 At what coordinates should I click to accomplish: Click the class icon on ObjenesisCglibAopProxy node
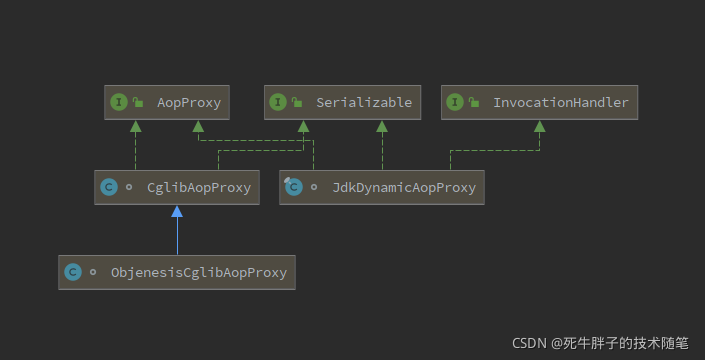(73, 272)
